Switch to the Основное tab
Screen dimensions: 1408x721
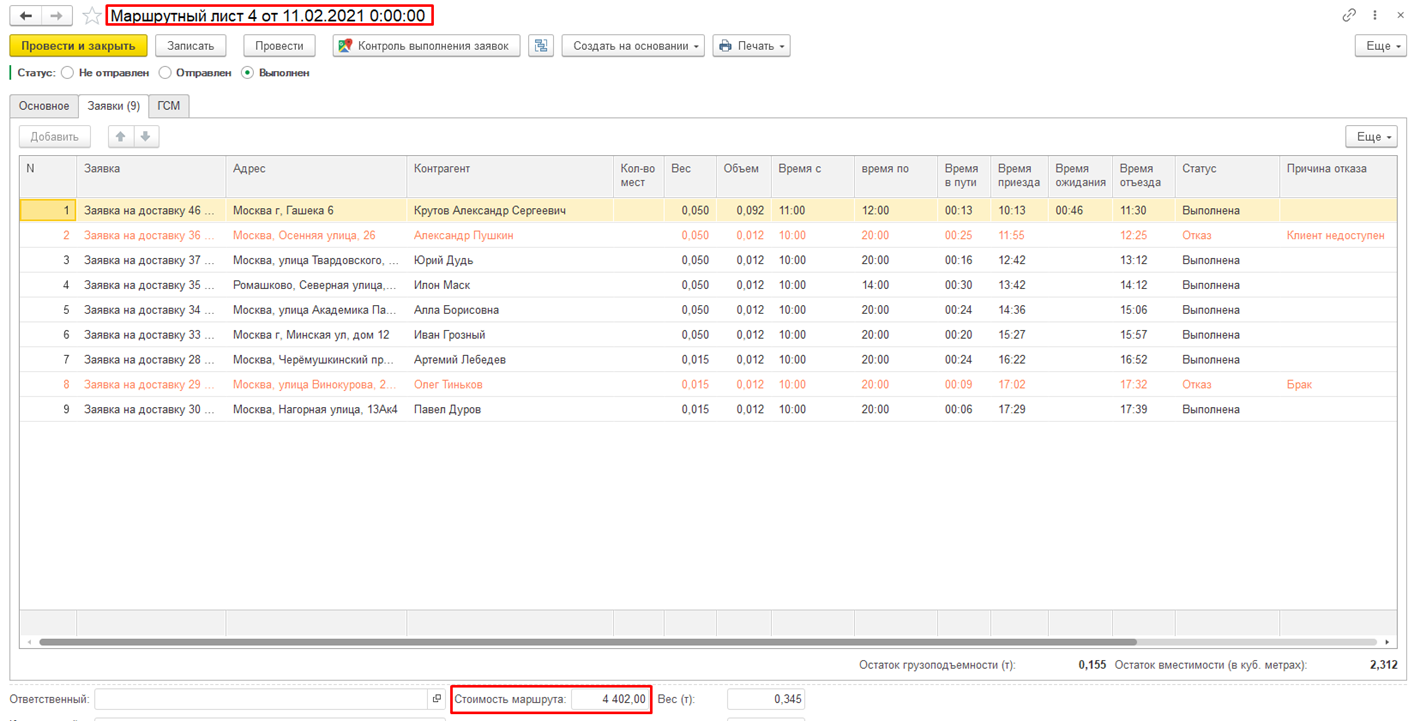(x=44, y=106)
